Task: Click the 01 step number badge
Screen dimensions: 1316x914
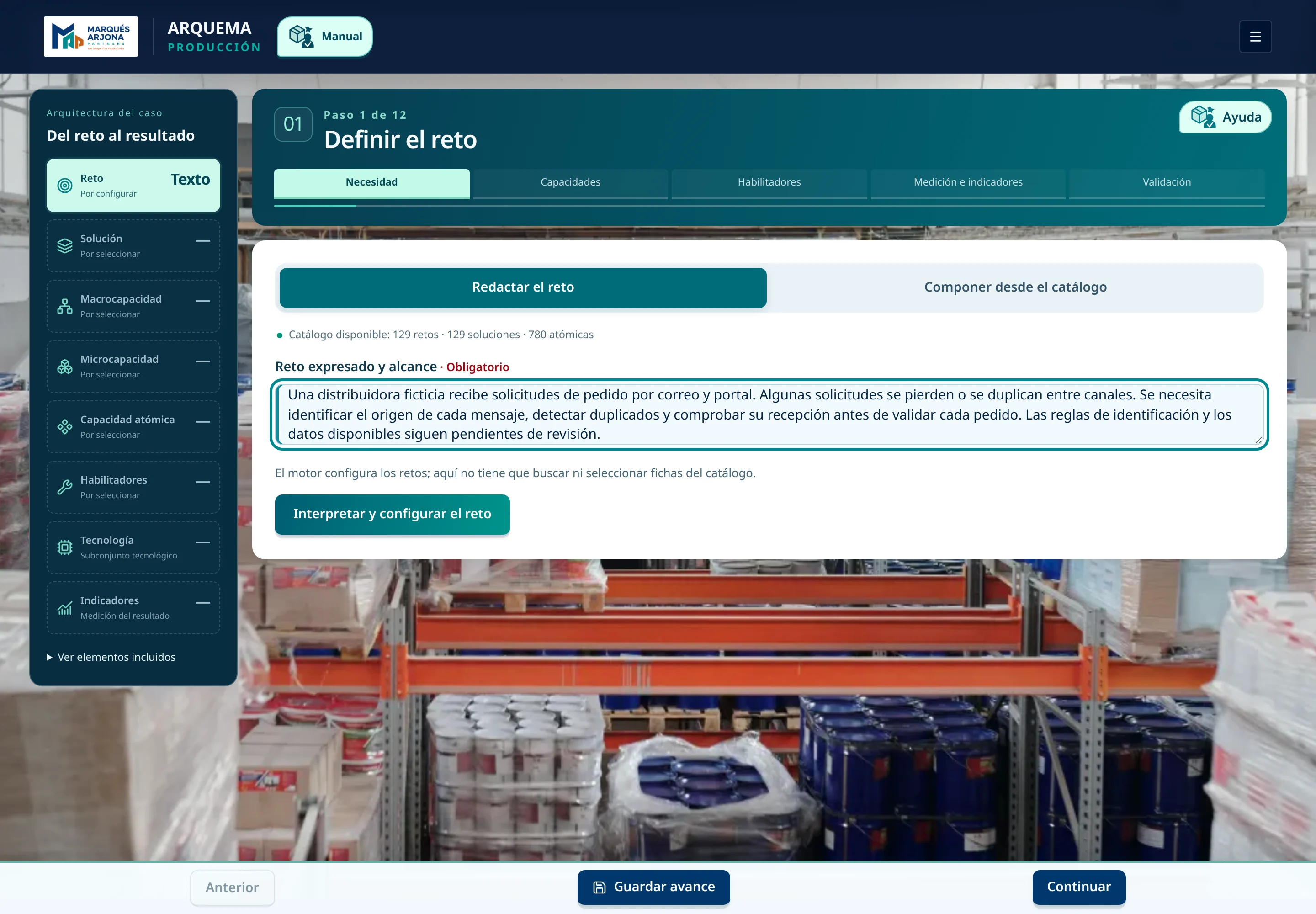Action: (293, 124)
